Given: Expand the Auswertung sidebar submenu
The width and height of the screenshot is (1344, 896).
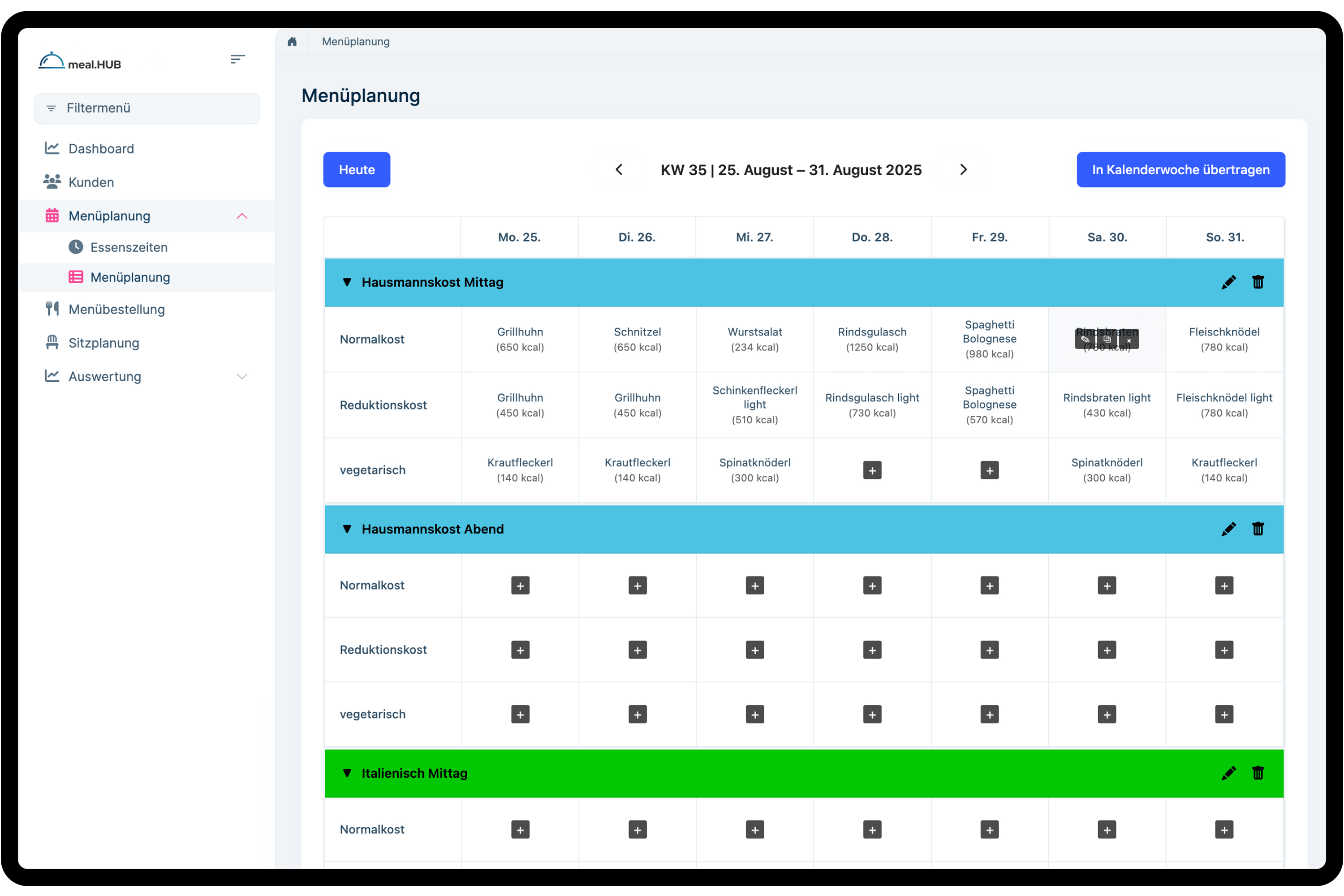Looking at the screenshot, I should (x=242, y=377).
